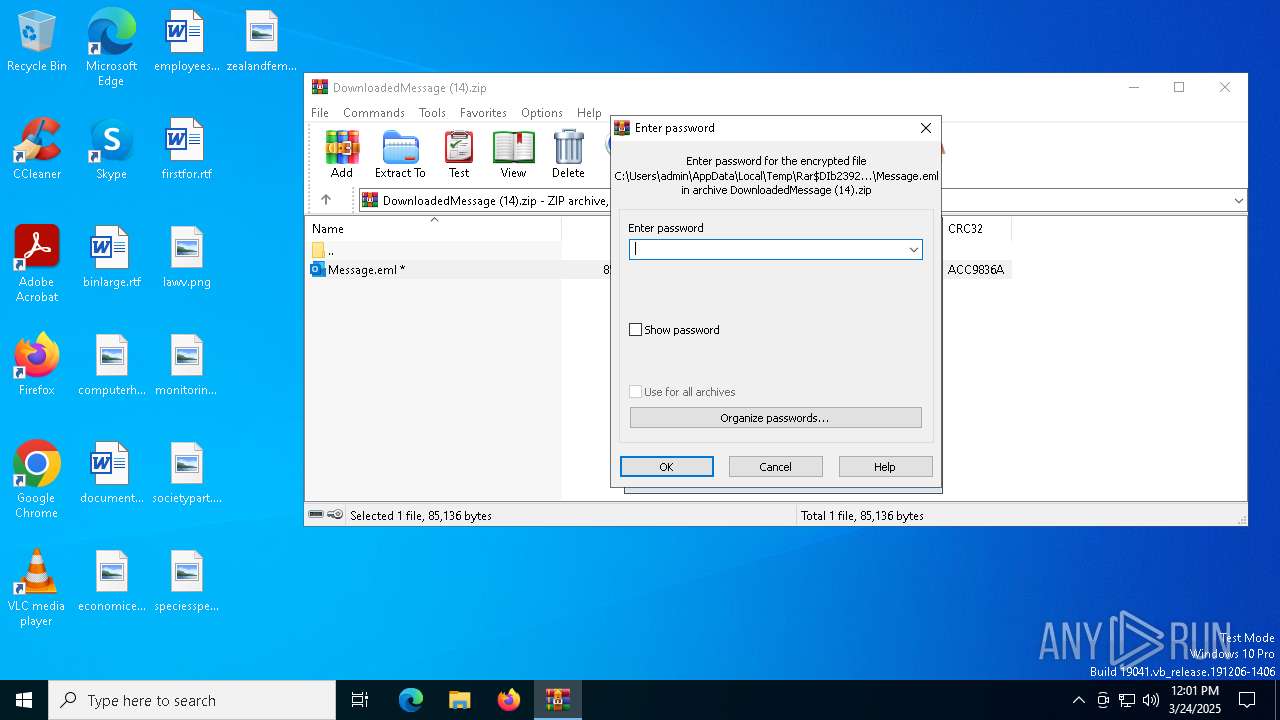
Task: Select the employees Word document on desktop
Action: coord(186,42)
